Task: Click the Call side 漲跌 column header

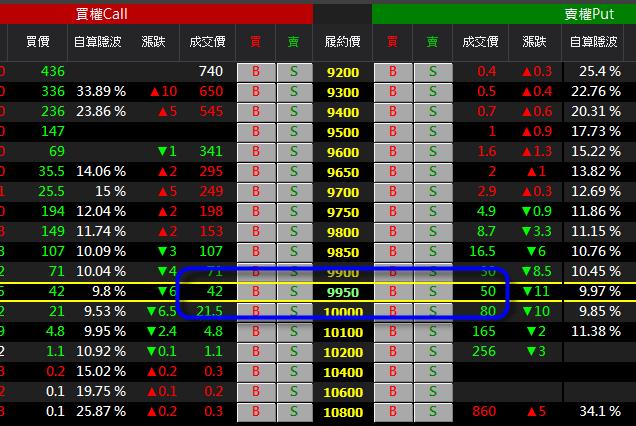Action: (154, 42)
